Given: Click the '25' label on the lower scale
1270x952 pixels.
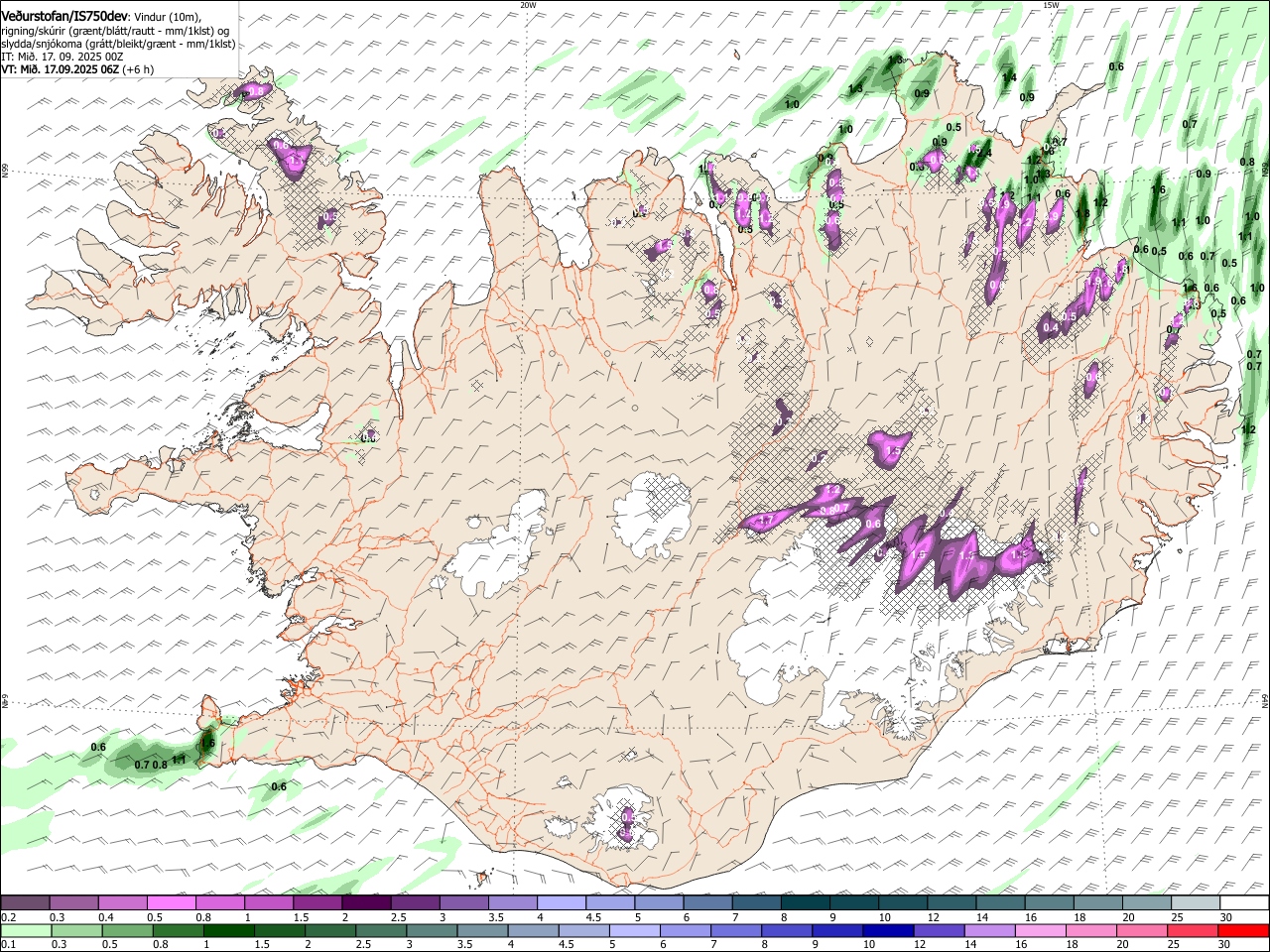Looking at the screenshot, I should 1176,945.
